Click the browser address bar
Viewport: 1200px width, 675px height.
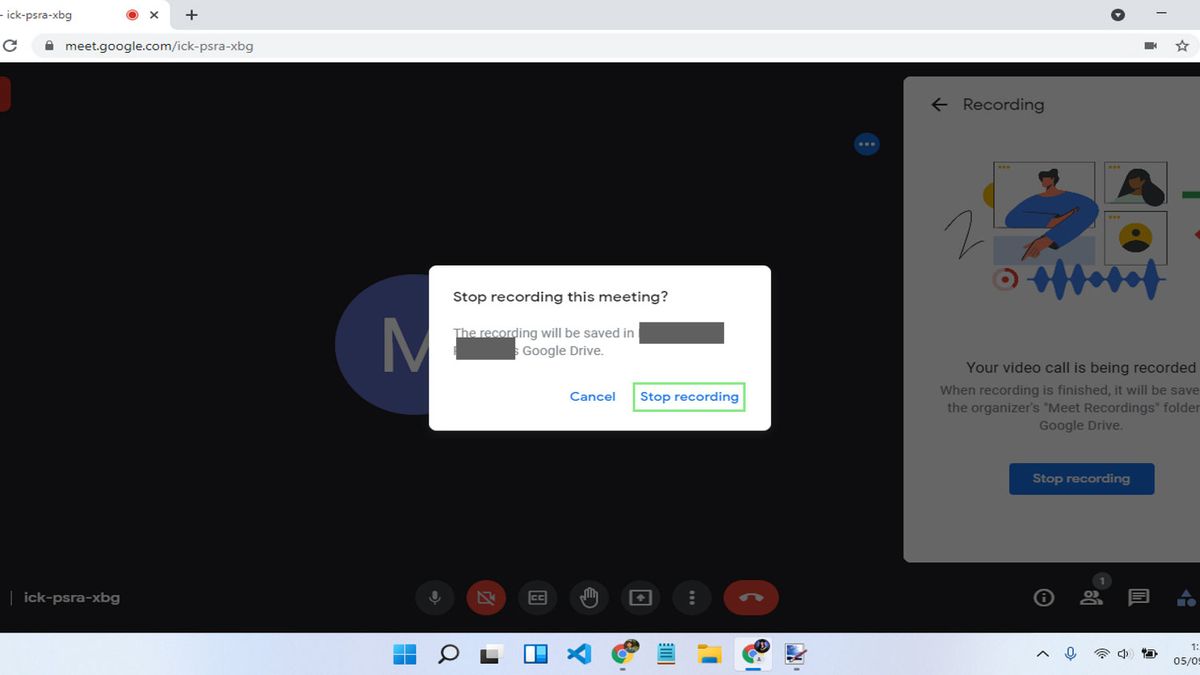click(160, 45)
